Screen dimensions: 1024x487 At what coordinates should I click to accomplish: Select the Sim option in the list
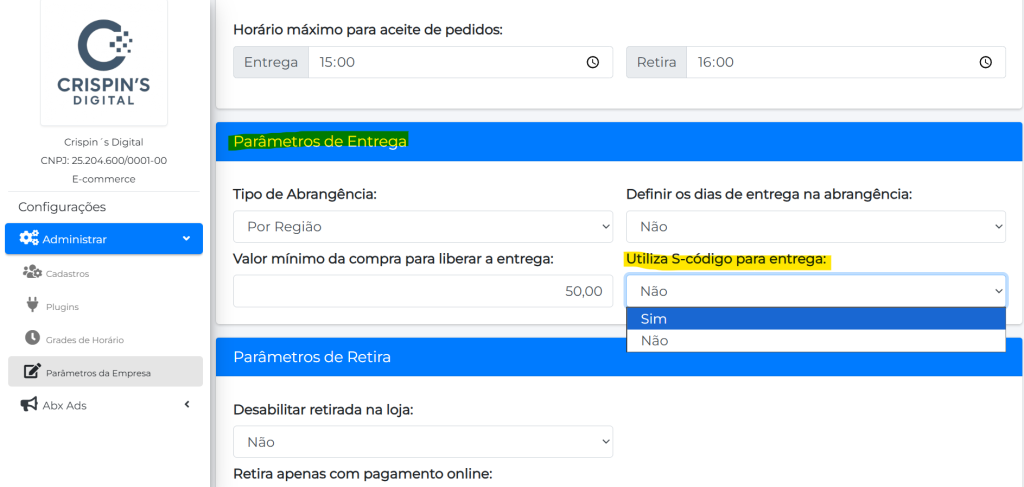815,319
